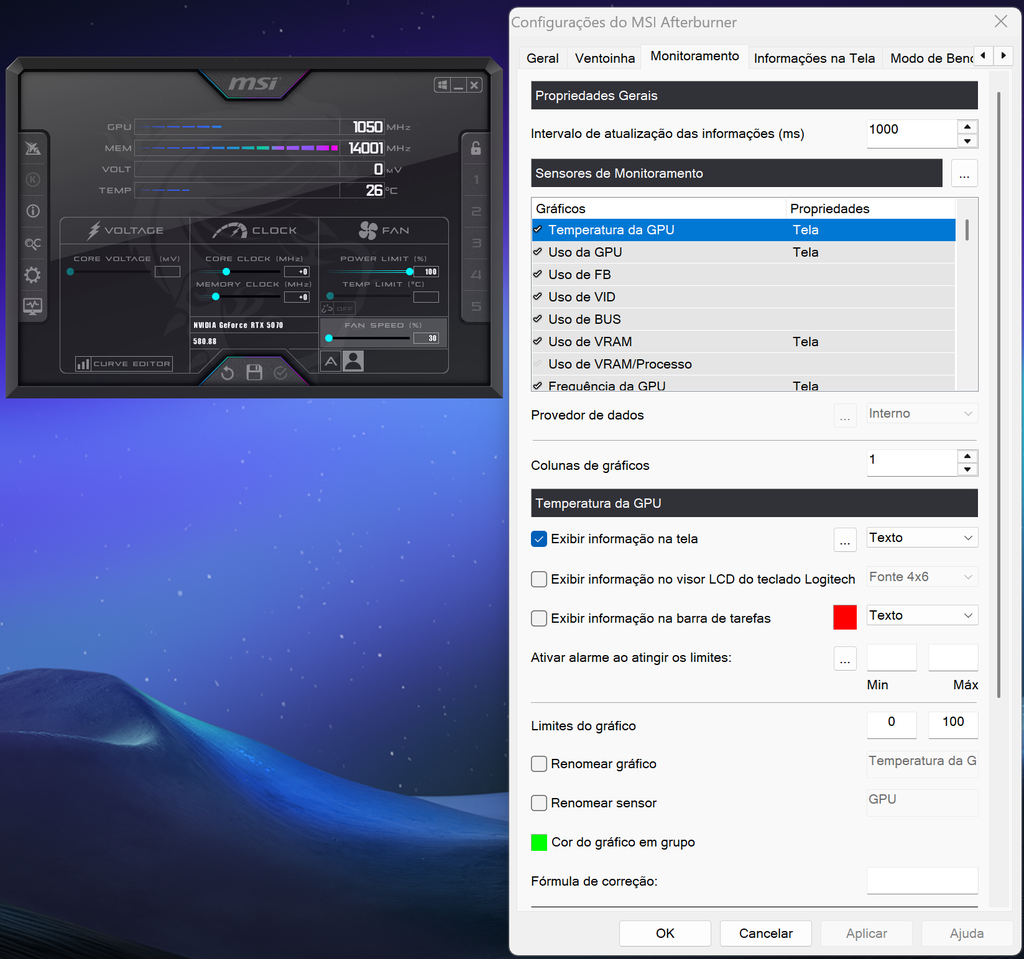This screenshot has height=959, width=1024.
Task: Enable 'Exibir informação na barra de tarefas' checkbox
Action: [x=539, y=618]
